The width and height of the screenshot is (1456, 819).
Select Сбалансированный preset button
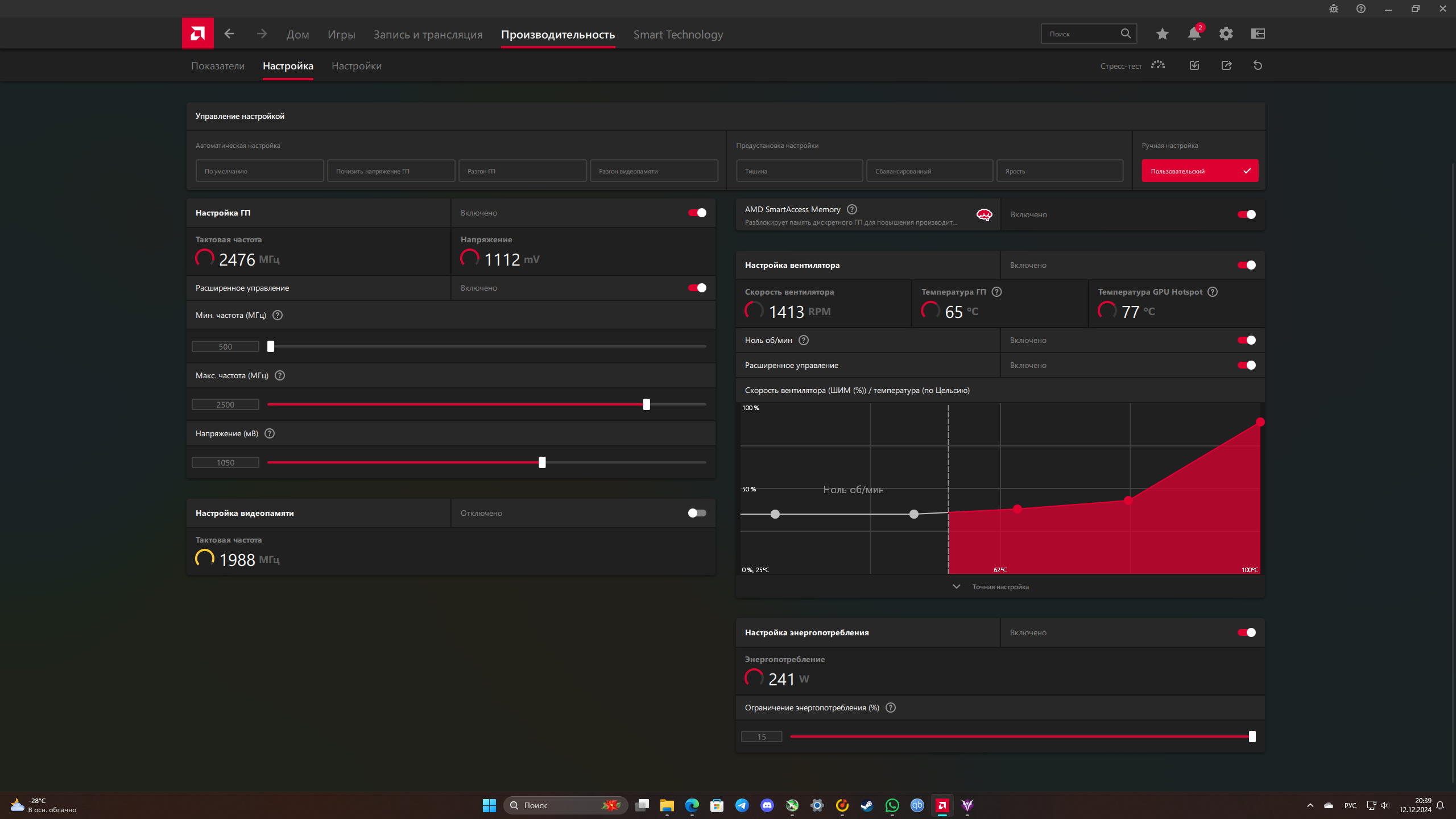click(x=929, y=171)
